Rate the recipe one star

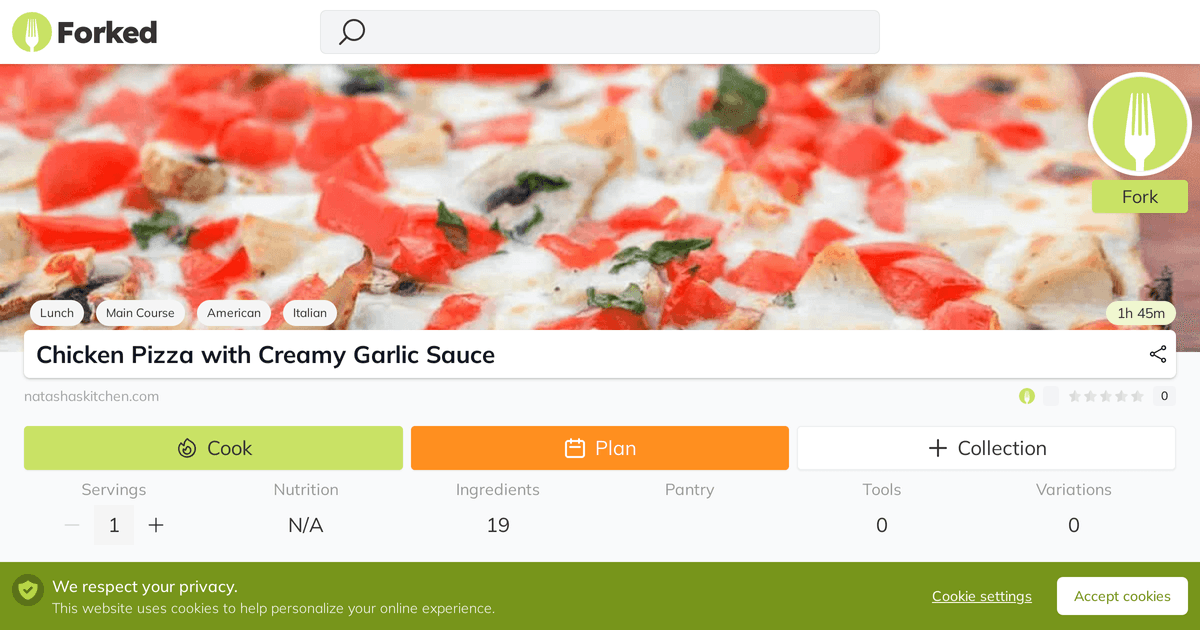[1075, 396]
